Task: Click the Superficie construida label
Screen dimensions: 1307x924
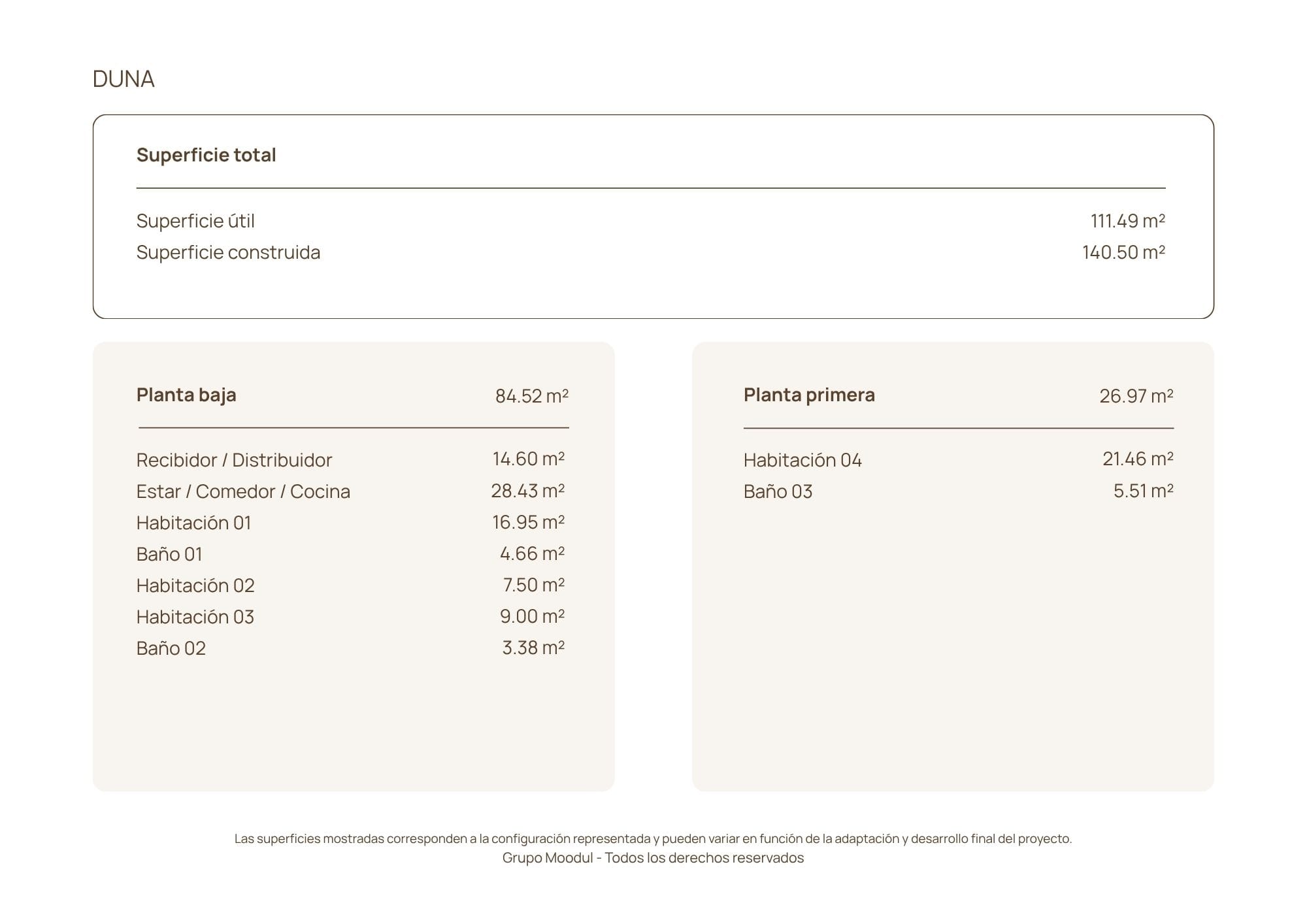Action: click(x=228, y=252)
